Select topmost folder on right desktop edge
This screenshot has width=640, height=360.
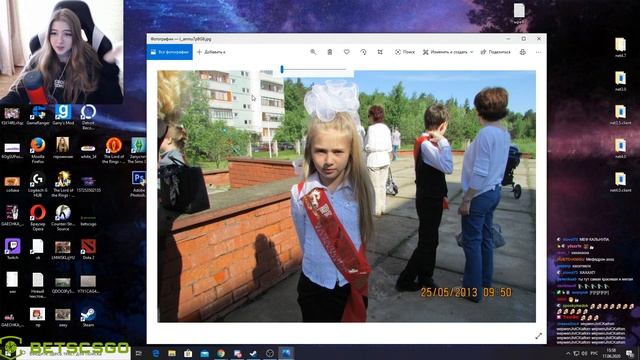pos(620,47)
